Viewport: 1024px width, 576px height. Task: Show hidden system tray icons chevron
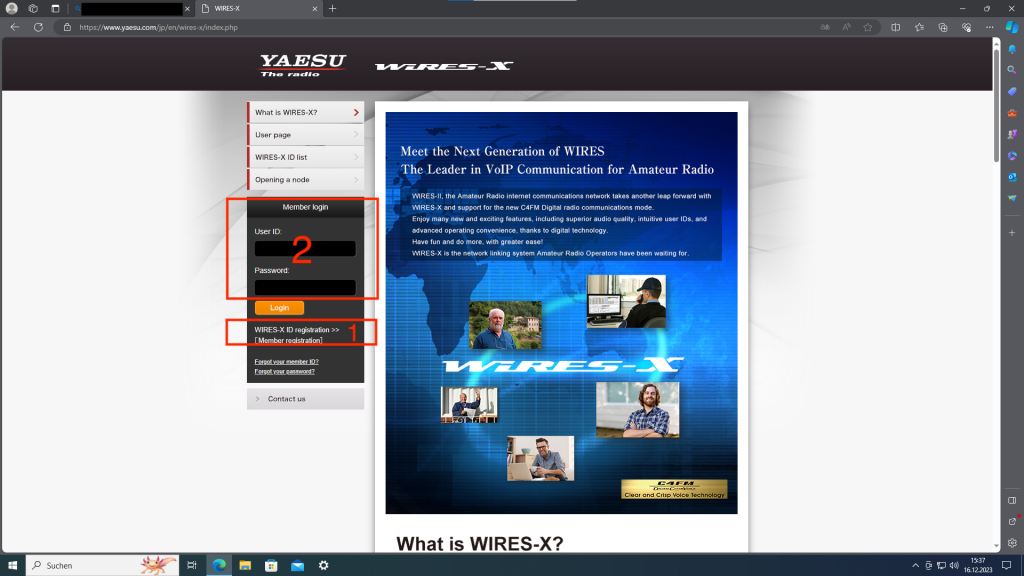click(x=915, y=565)
